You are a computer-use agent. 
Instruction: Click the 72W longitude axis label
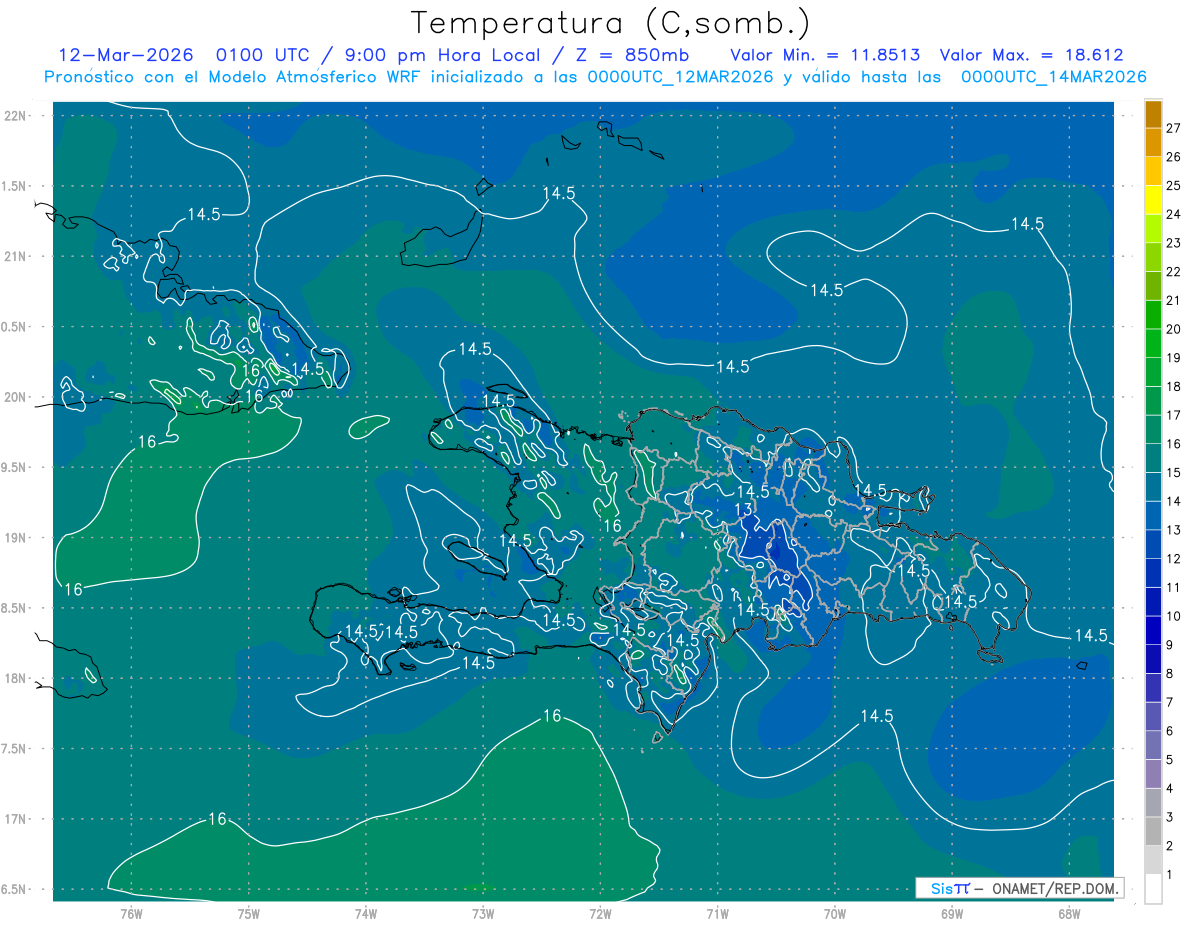tap(600, 913)
